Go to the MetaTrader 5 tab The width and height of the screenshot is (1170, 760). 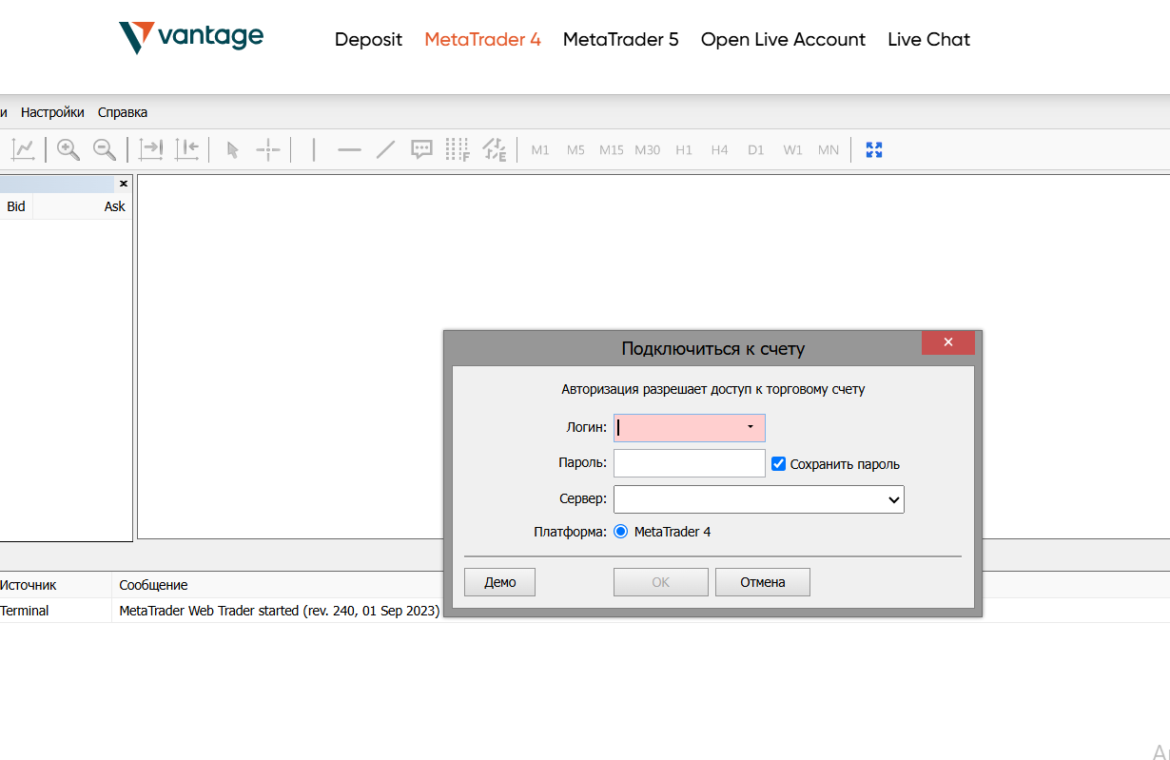(620, 40)
